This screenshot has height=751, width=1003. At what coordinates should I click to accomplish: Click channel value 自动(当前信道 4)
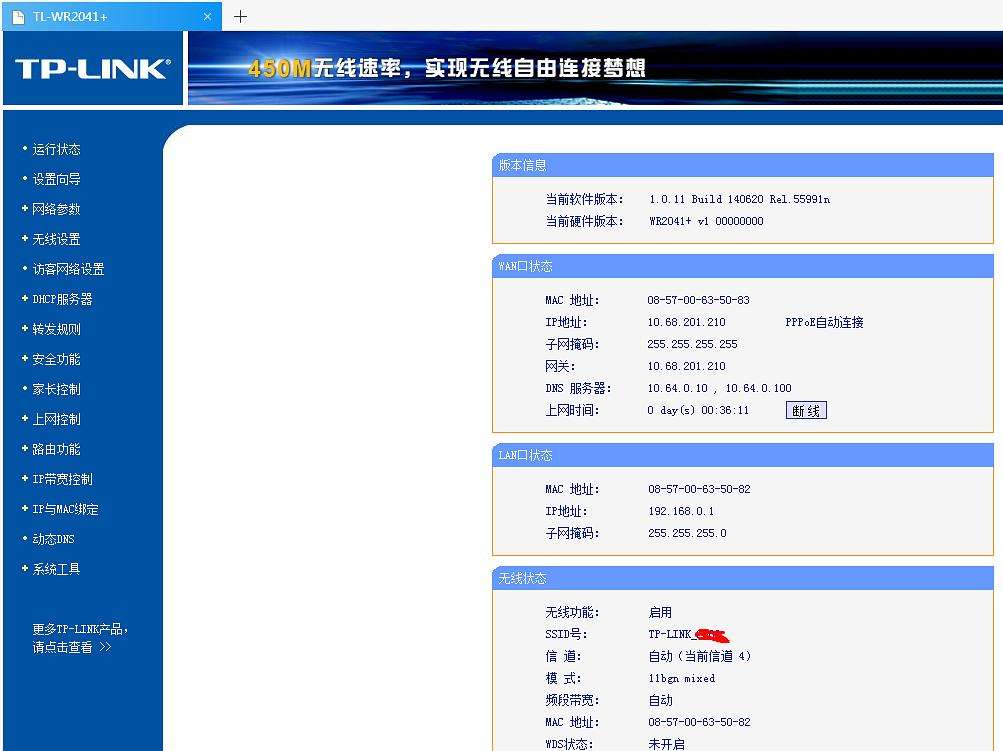pos(700,656)
